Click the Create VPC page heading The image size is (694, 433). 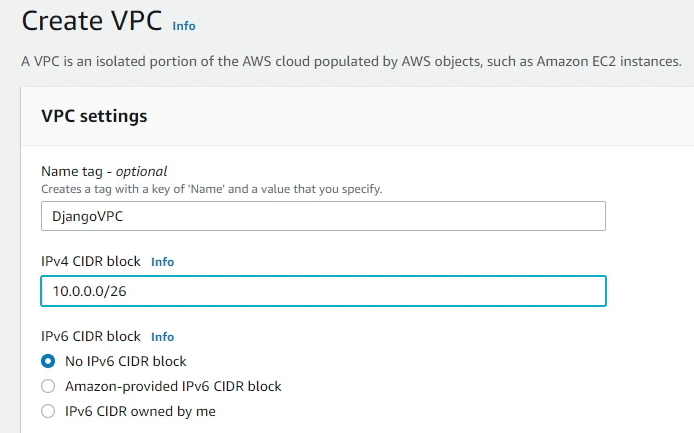pyautogui.click(x=91, y=22)
